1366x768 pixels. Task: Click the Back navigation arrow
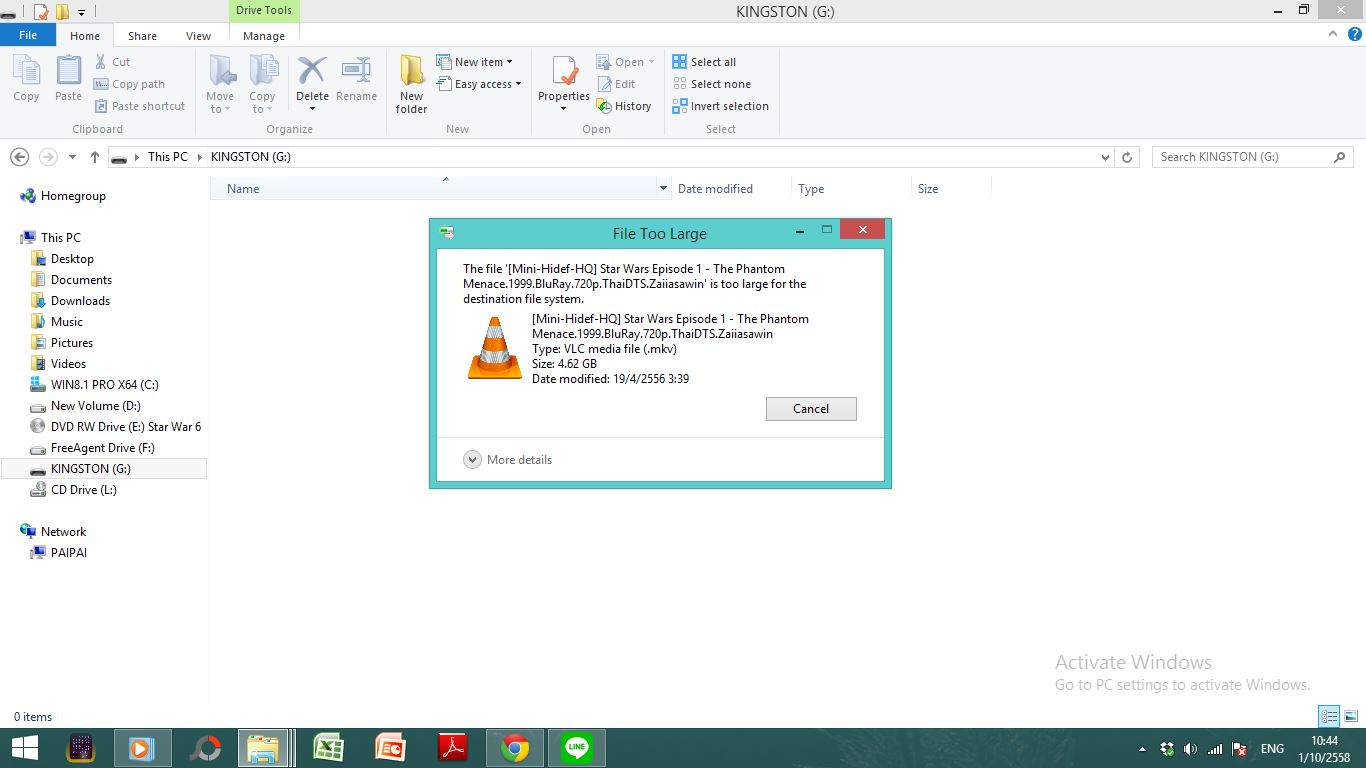tap(19, 157)
